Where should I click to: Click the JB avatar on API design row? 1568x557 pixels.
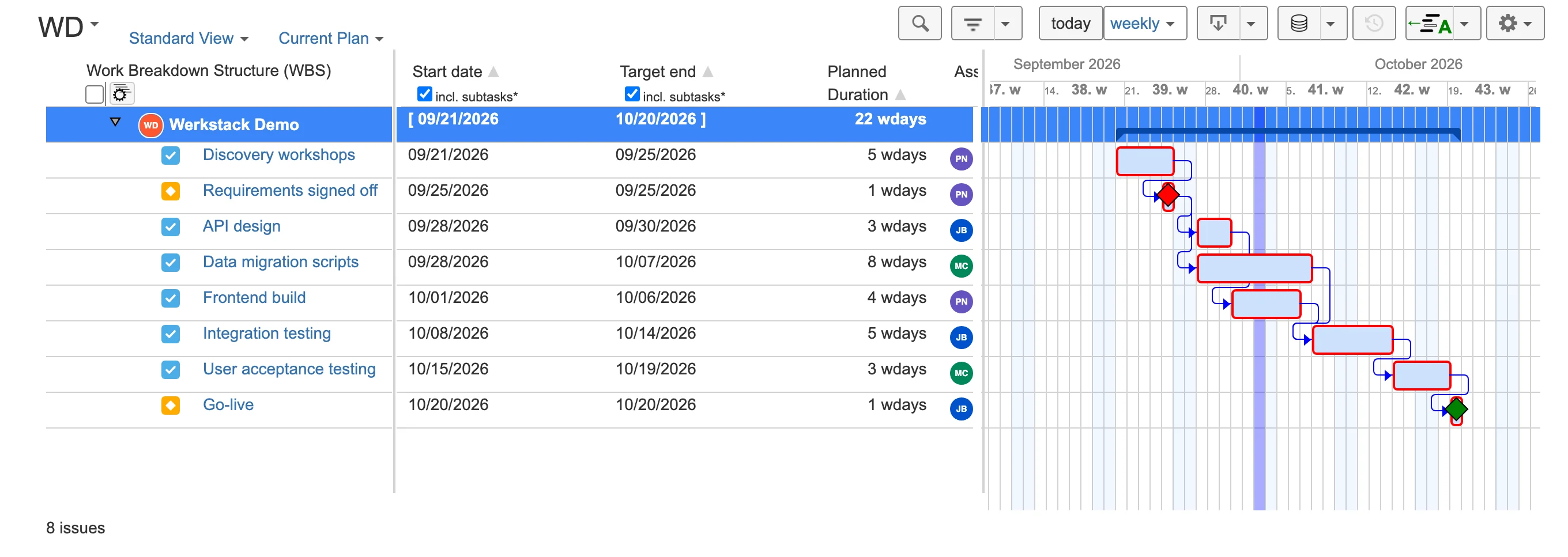[960, 230]
